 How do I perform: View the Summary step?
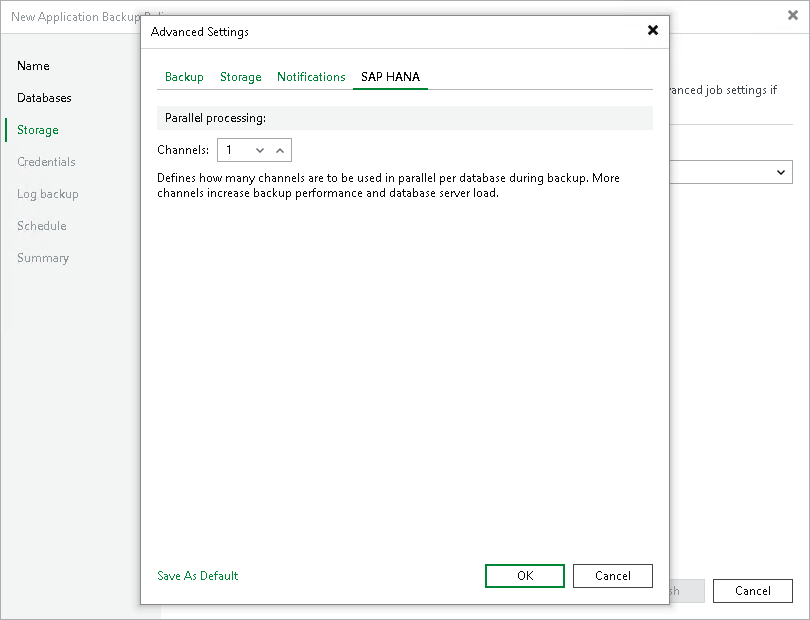[43, 258]
